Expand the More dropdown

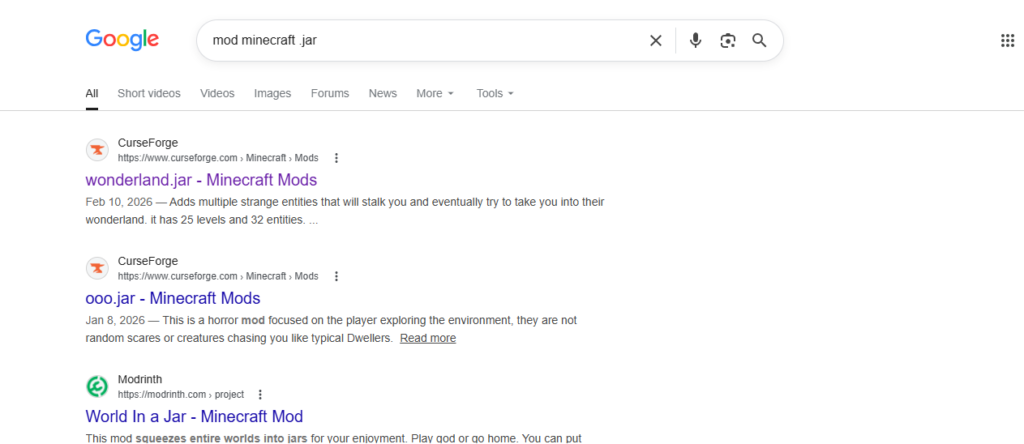[435, 93]
